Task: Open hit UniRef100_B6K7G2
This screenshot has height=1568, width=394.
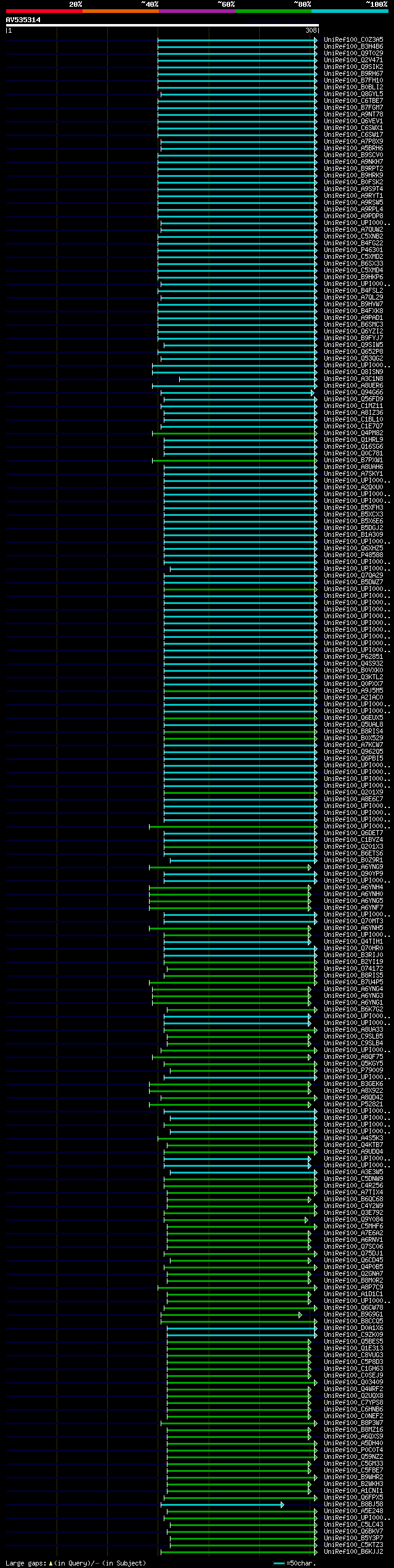Action: pyautogui.click(x=353, y=1010)
